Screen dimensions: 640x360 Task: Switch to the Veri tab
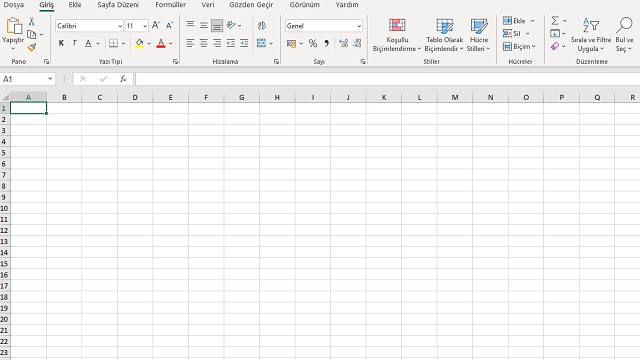[x=207, y=5]
